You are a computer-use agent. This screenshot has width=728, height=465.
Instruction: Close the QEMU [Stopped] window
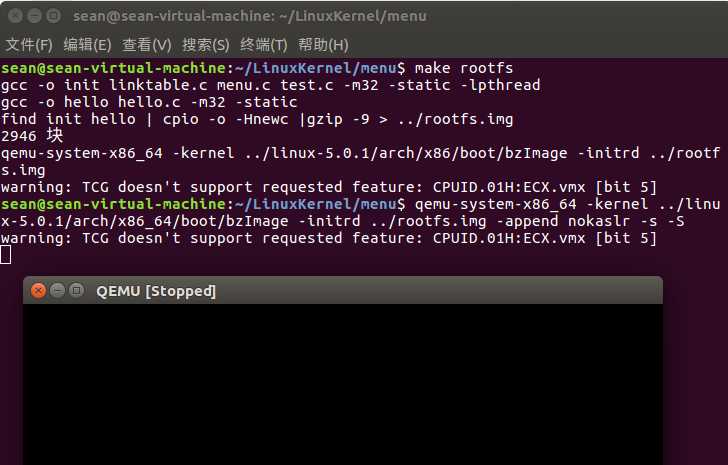[39, 291]
